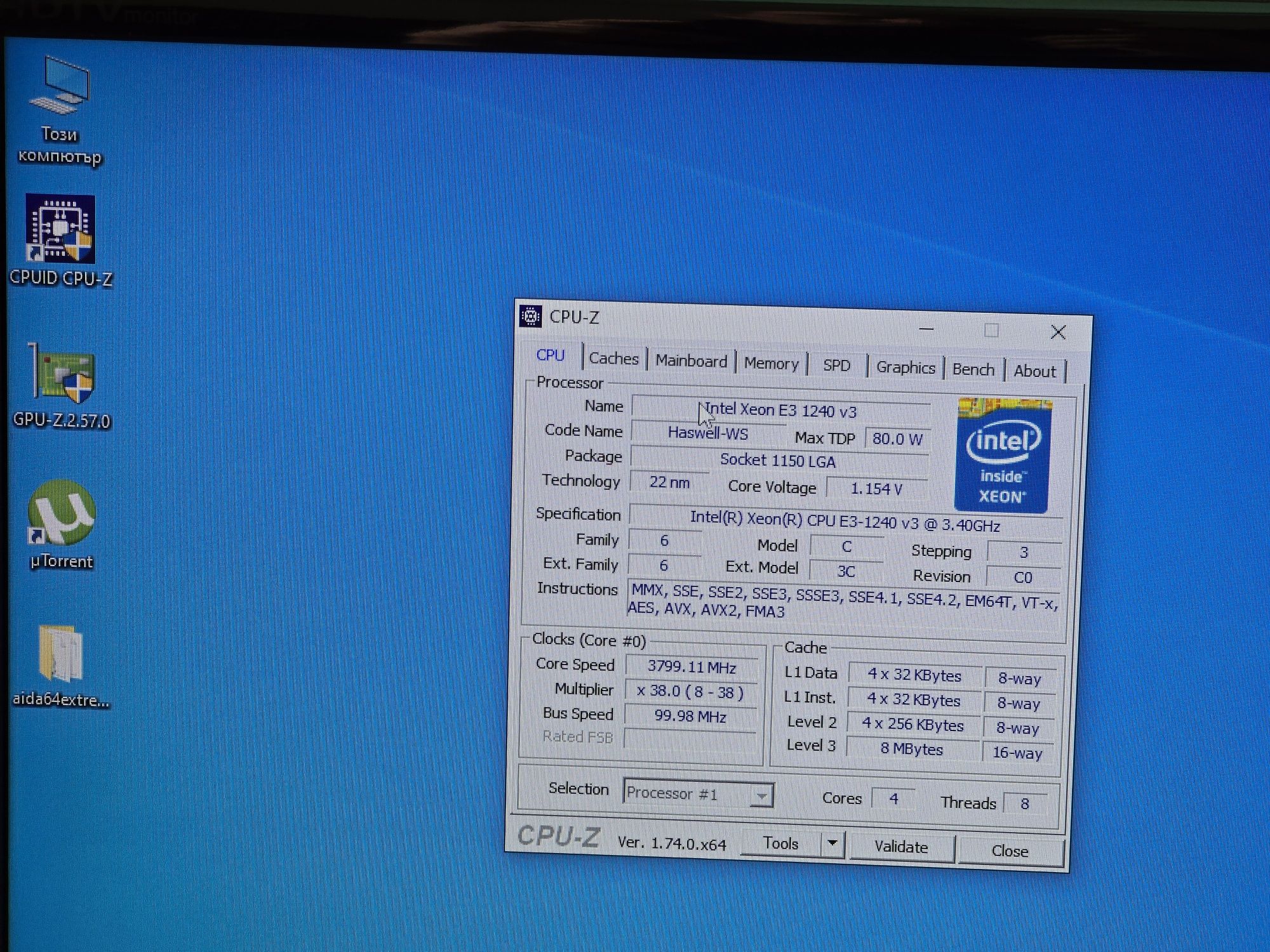Click Level 3 value '8 MBytes'
The width and height of the screenshot is (1270, 952).
coord(911,749)
